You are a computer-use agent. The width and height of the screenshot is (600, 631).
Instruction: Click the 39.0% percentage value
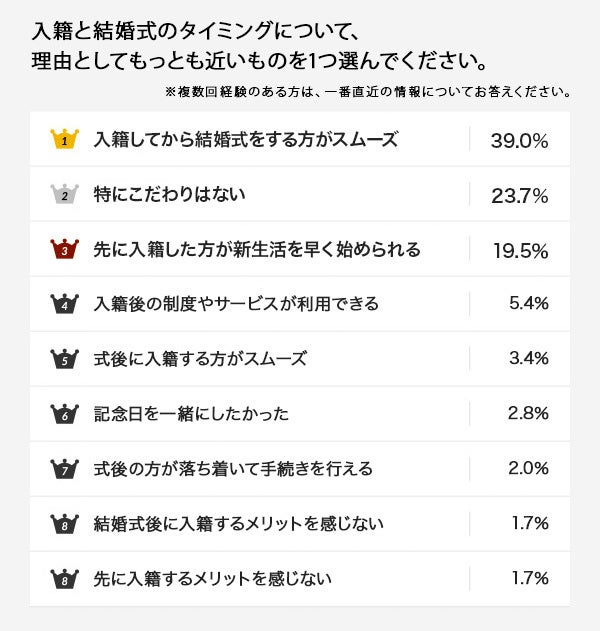[x=519, y=141]
